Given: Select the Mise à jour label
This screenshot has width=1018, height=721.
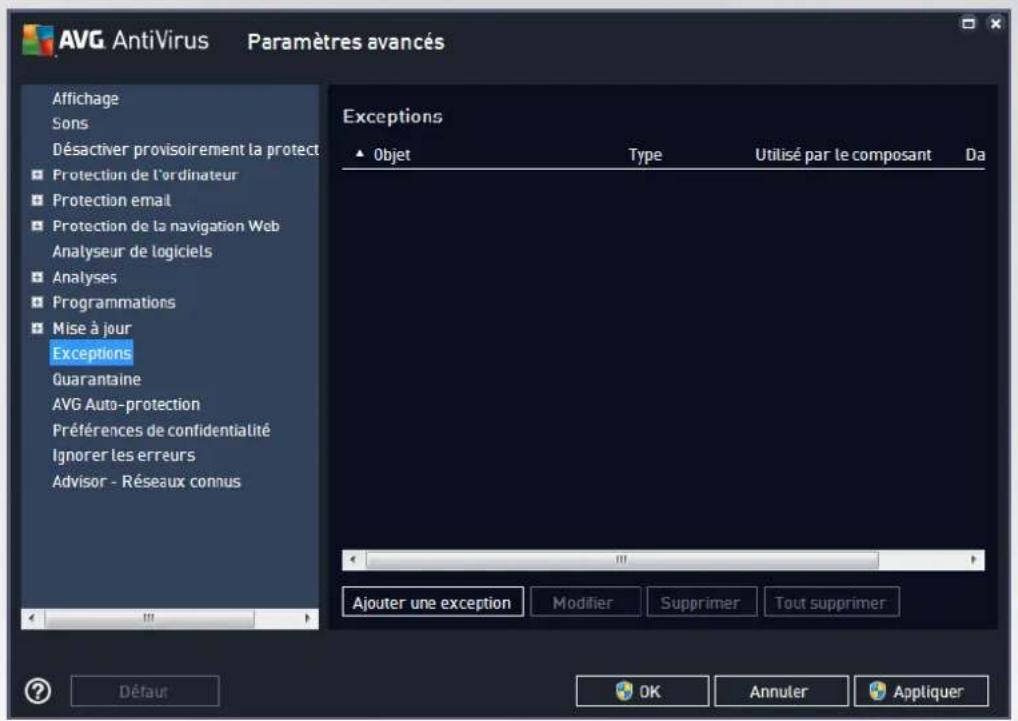Looking at the screenshot, I should click(92, 328).
